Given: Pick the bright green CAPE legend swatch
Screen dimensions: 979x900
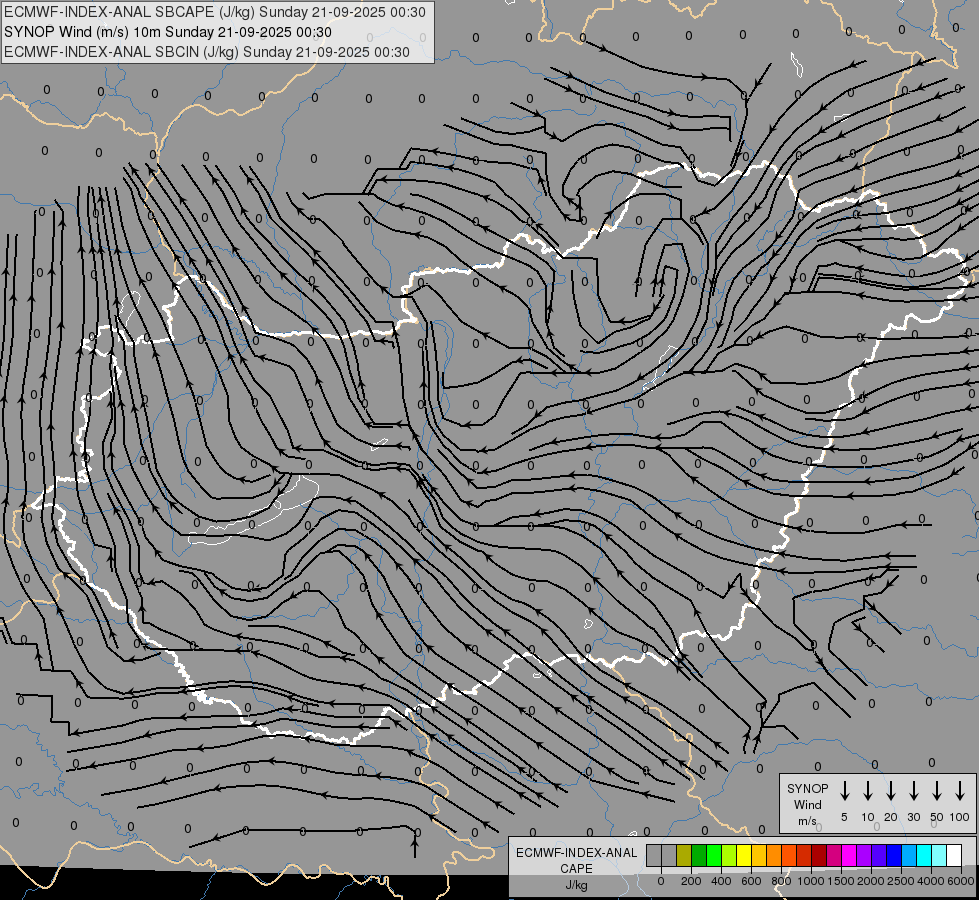Looking at the screenshot, I should coord(714,856).
